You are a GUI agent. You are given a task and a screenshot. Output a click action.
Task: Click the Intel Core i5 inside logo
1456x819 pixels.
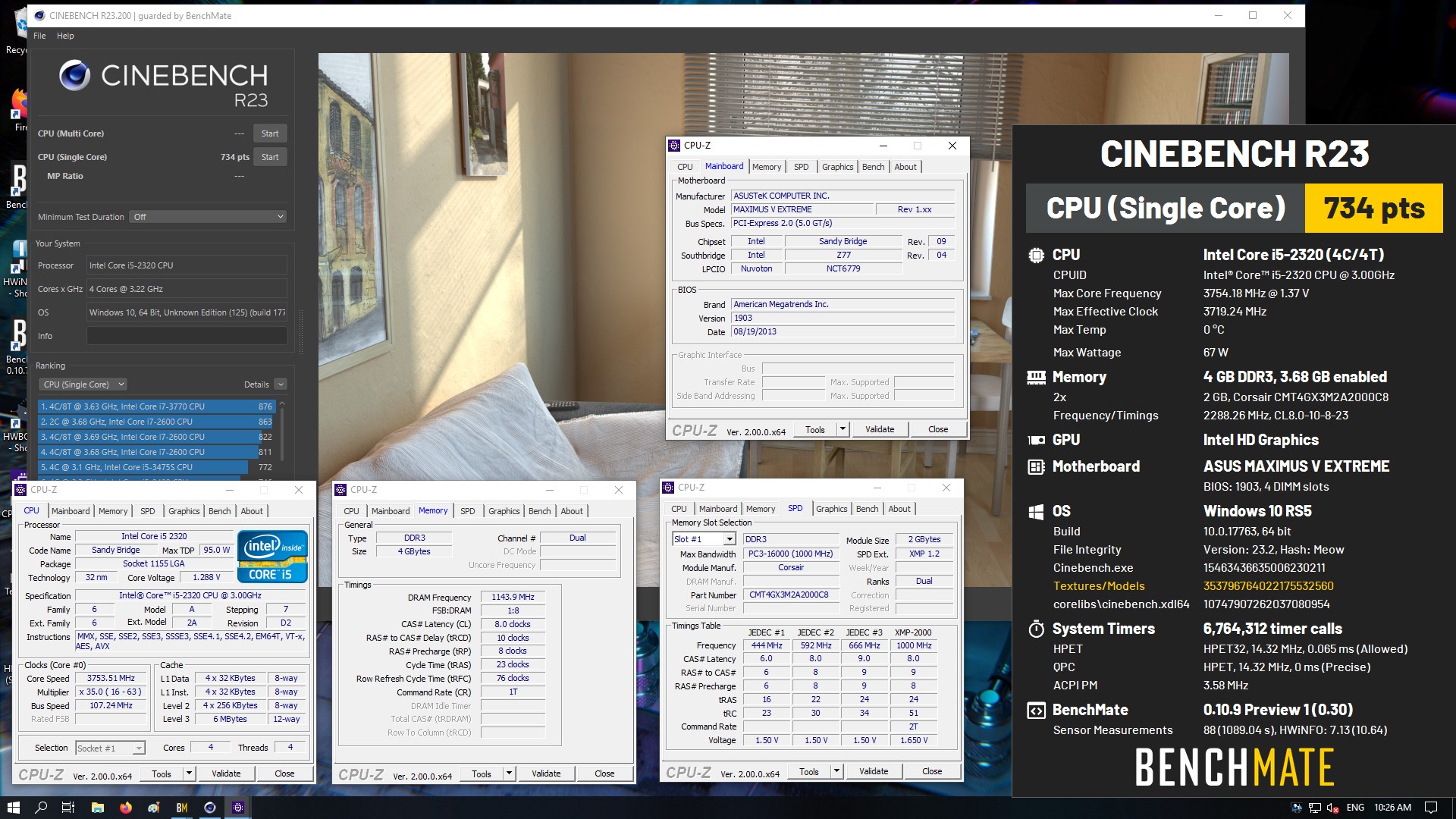coord(272,557)
